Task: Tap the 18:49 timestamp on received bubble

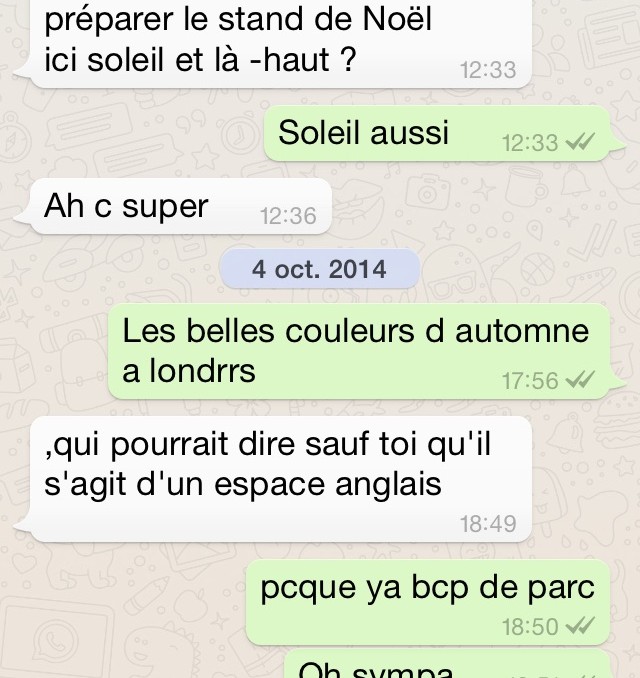Action: tap(488, 524)
